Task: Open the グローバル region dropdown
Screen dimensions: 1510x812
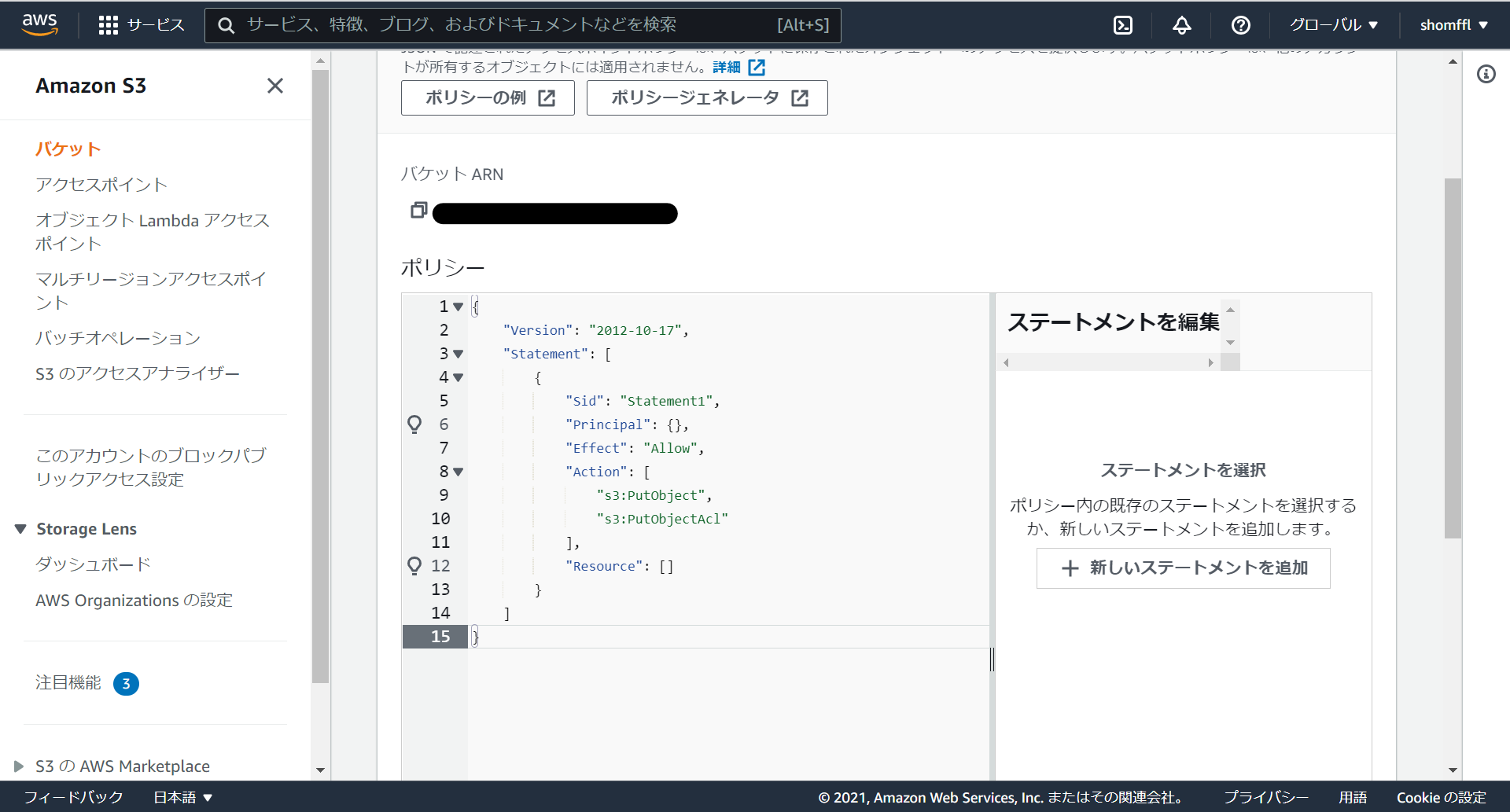Action: 1334,25
